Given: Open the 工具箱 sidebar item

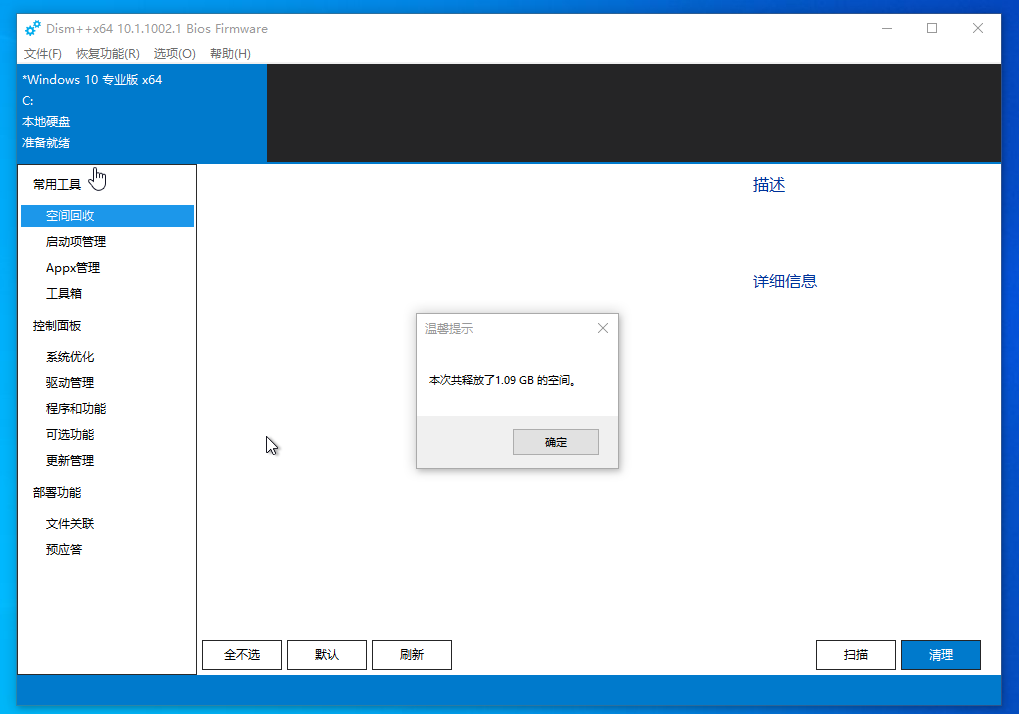Looking at the screenshot, I should click(x=64, y=294).
